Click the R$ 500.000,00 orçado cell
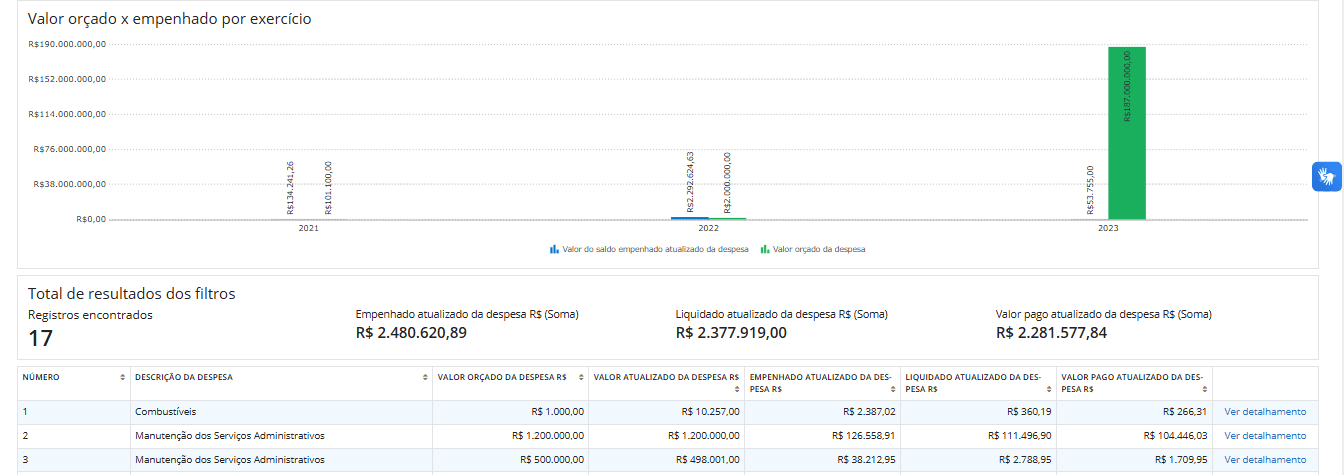Image resolution: width=1344 pixels, height=475 pixels. point(511,460)
